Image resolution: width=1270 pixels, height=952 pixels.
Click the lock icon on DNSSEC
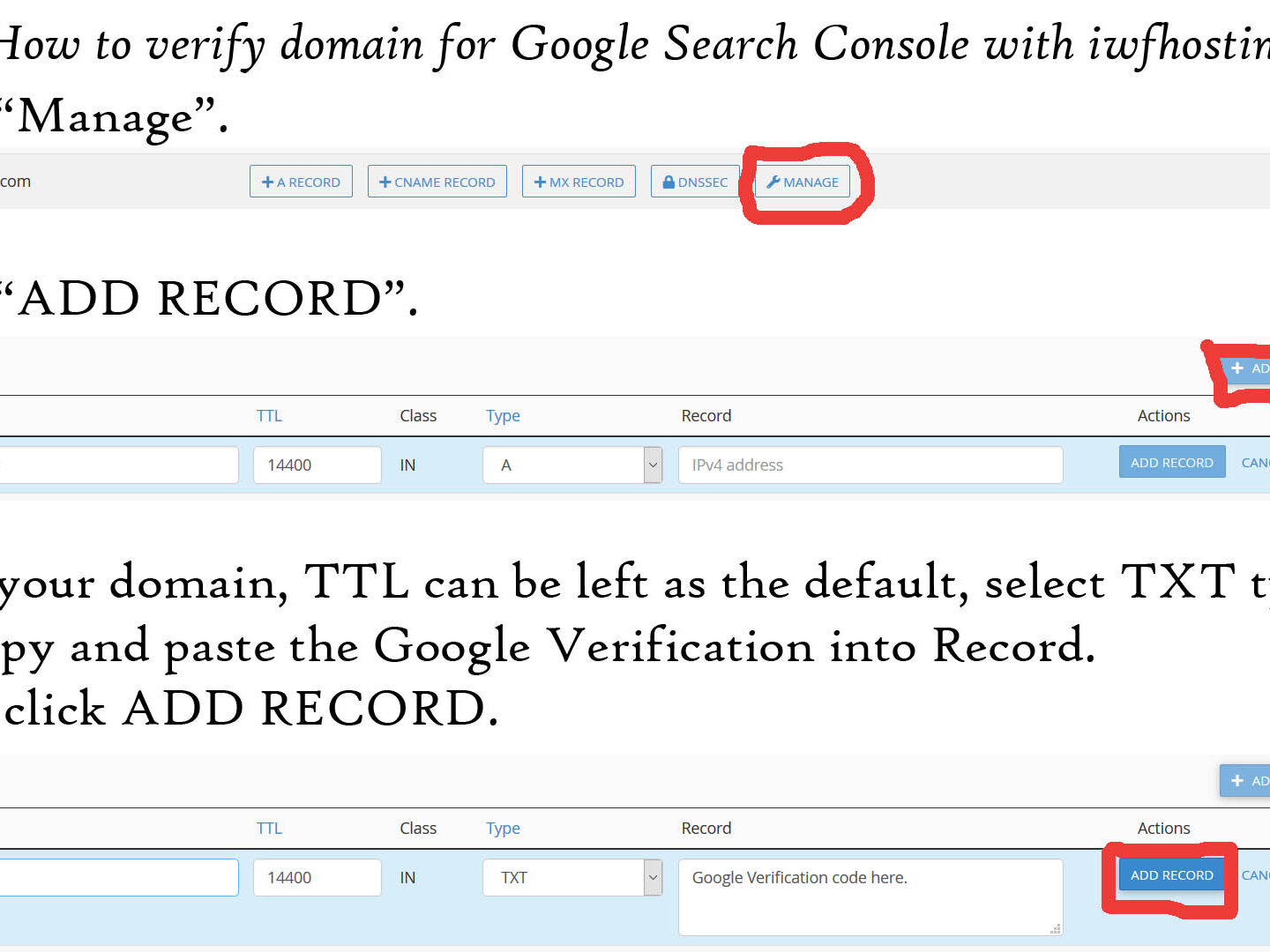coord(669,182)
